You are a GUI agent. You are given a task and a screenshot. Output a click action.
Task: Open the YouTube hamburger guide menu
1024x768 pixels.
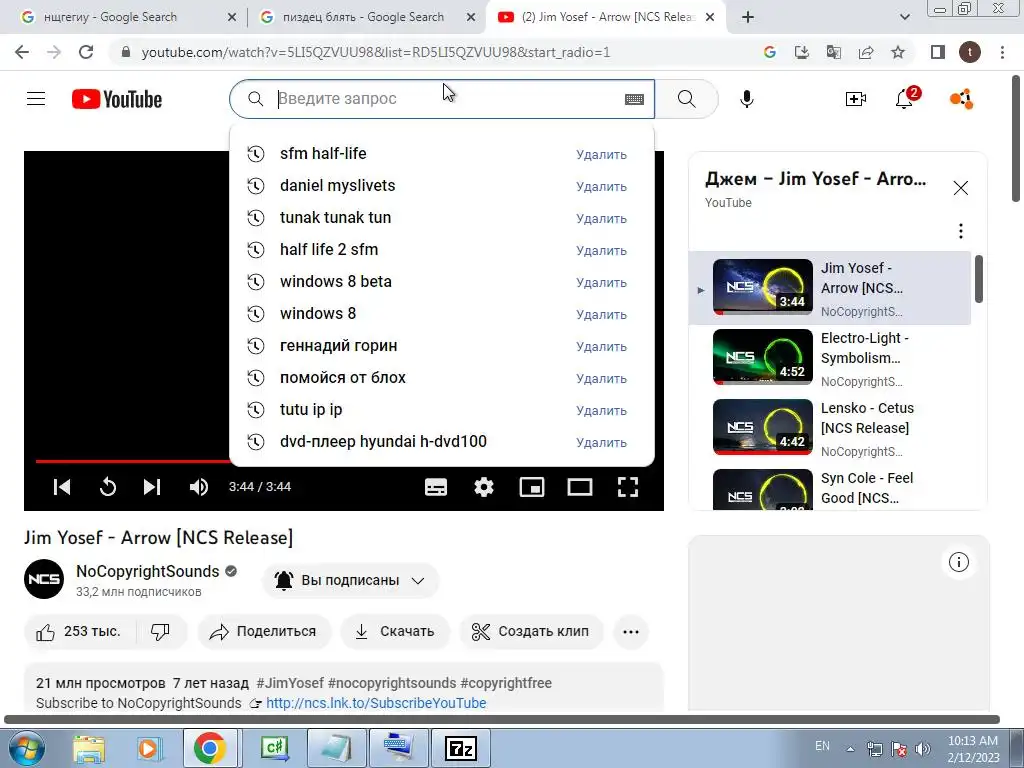pyautogui.click(x=36, y=99)
